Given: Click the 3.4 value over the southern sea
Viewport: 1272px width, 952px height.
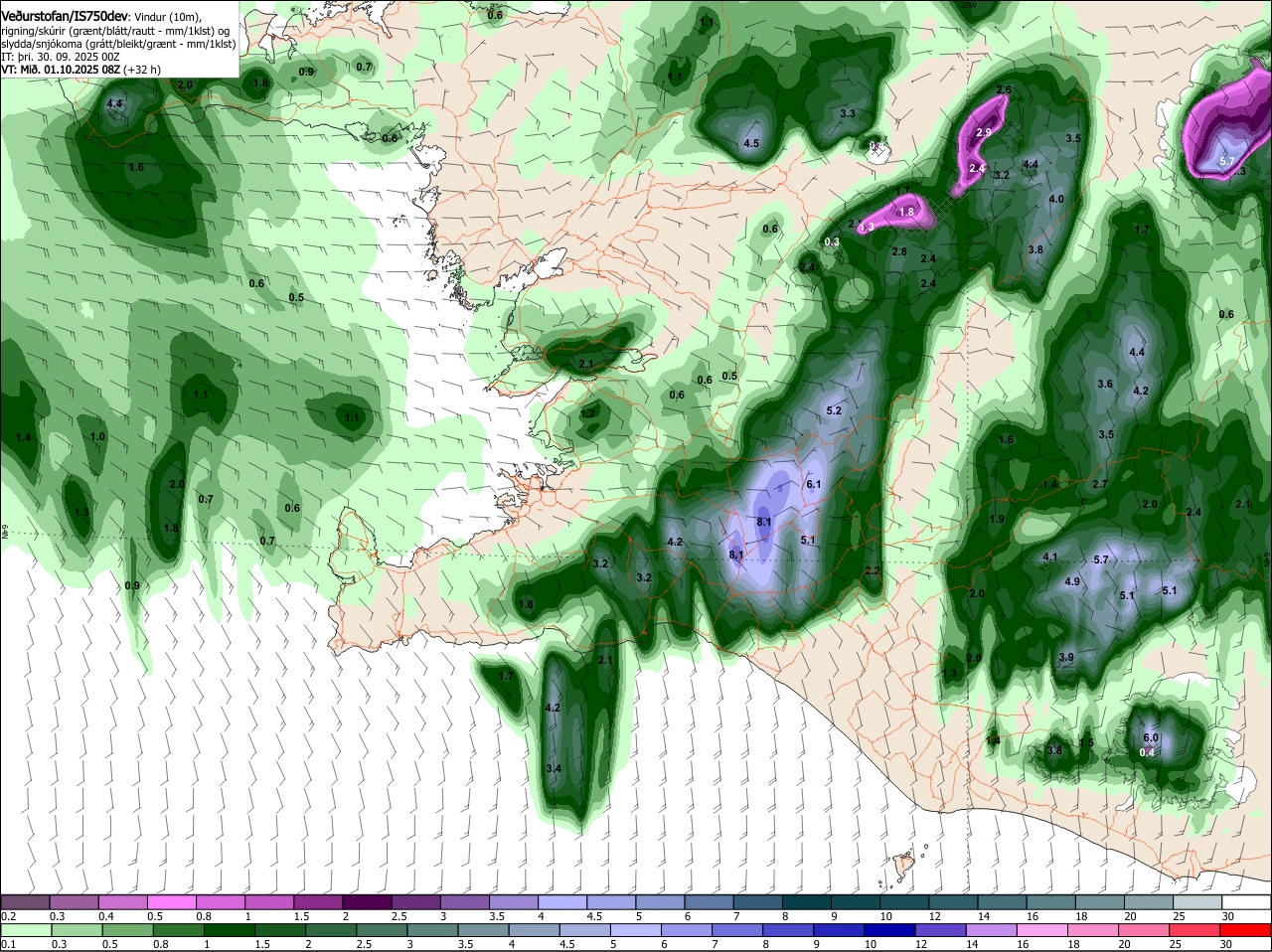Looking at the screenshot, I should point(554,768).
